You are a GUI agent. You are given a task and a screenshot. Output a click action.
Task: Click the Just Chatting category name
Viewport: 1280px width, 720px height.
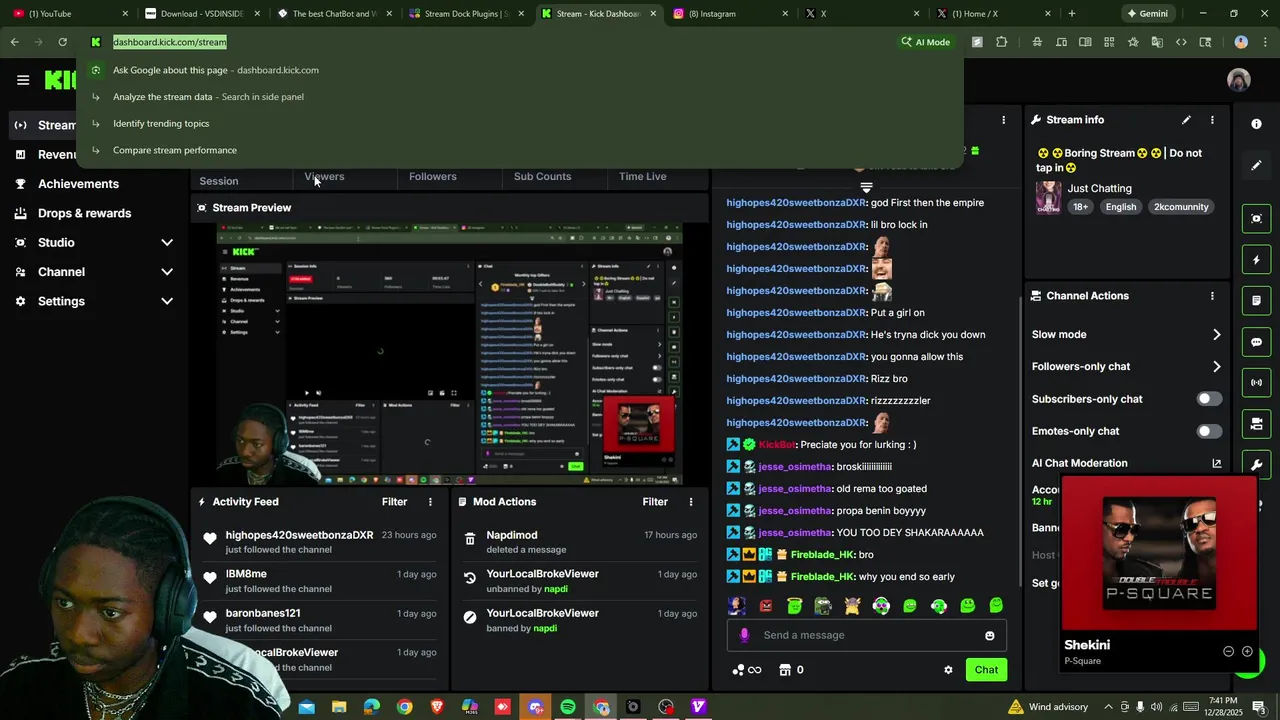(1099, 189)
